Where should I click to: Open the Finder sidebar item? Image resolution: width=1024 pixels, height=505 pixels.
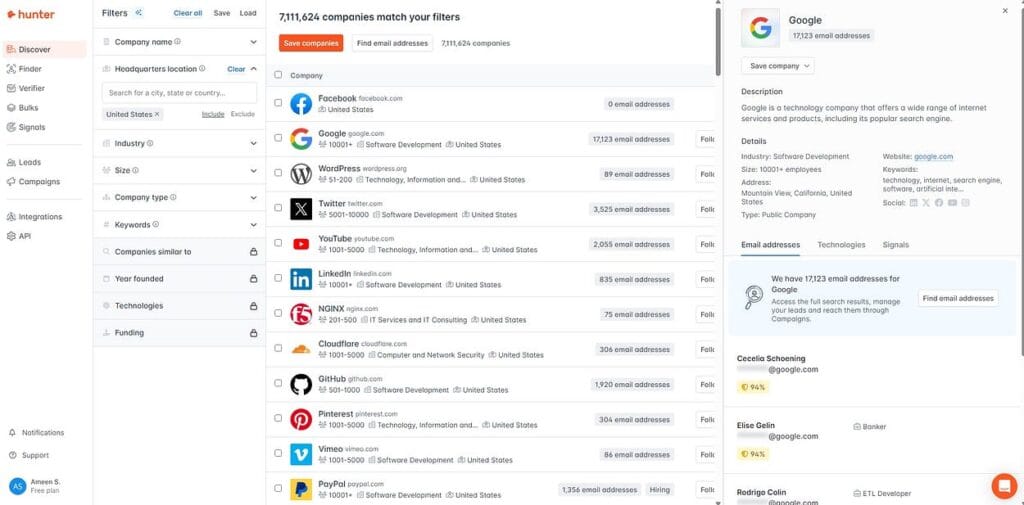(30, 69)
